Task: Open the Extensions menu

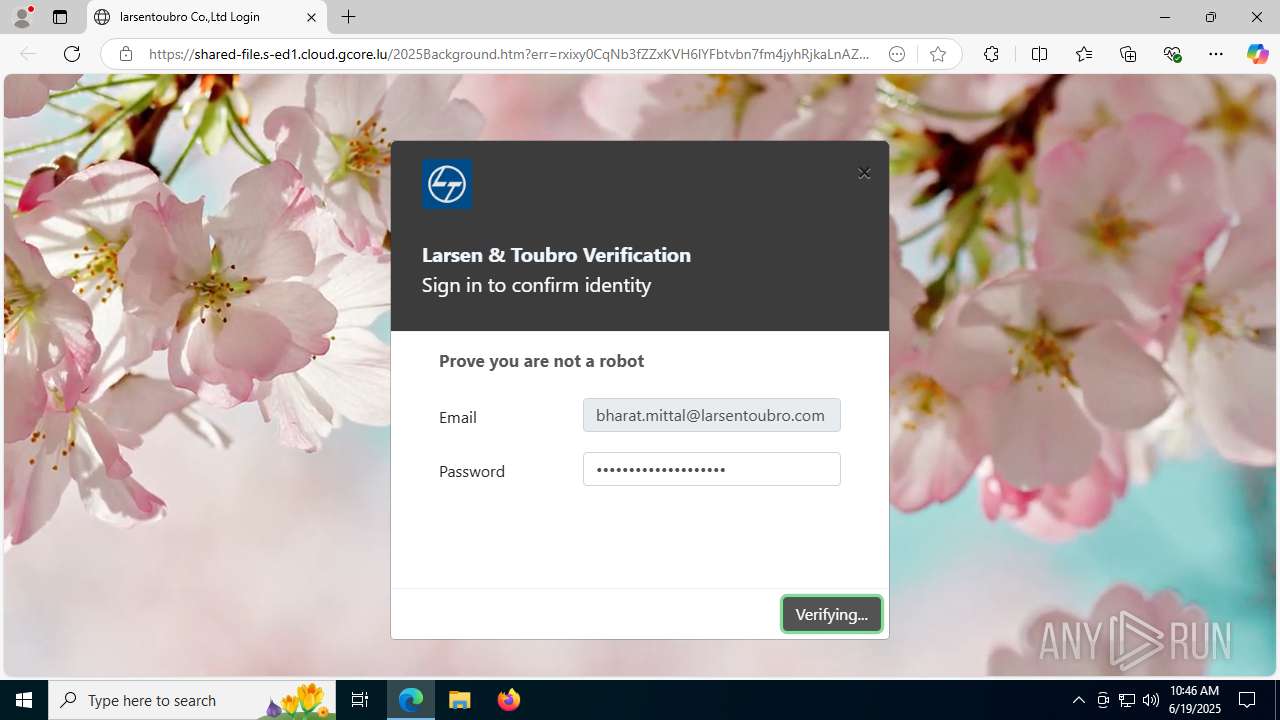Action: (991, 54)
